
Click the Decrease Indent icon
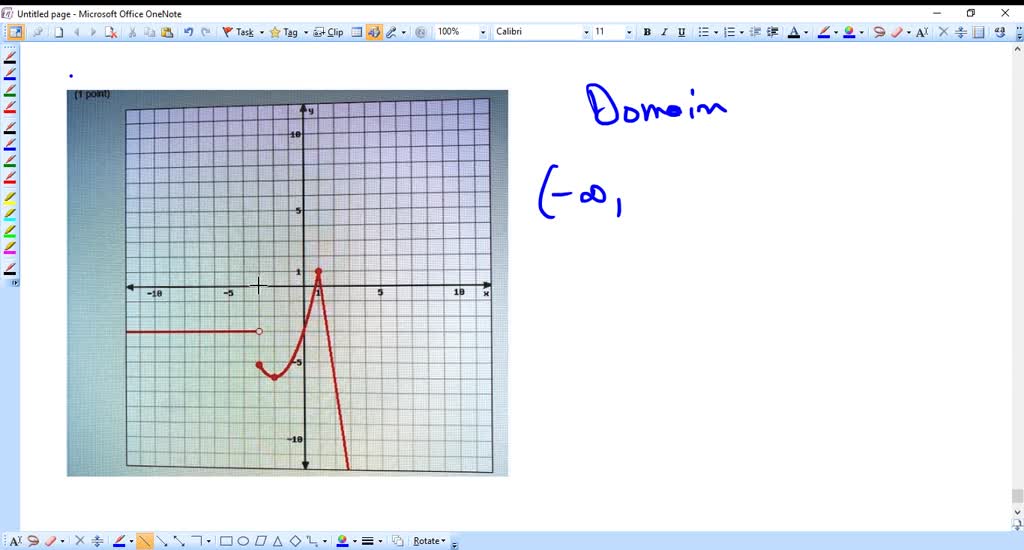(x=755, y=32)
